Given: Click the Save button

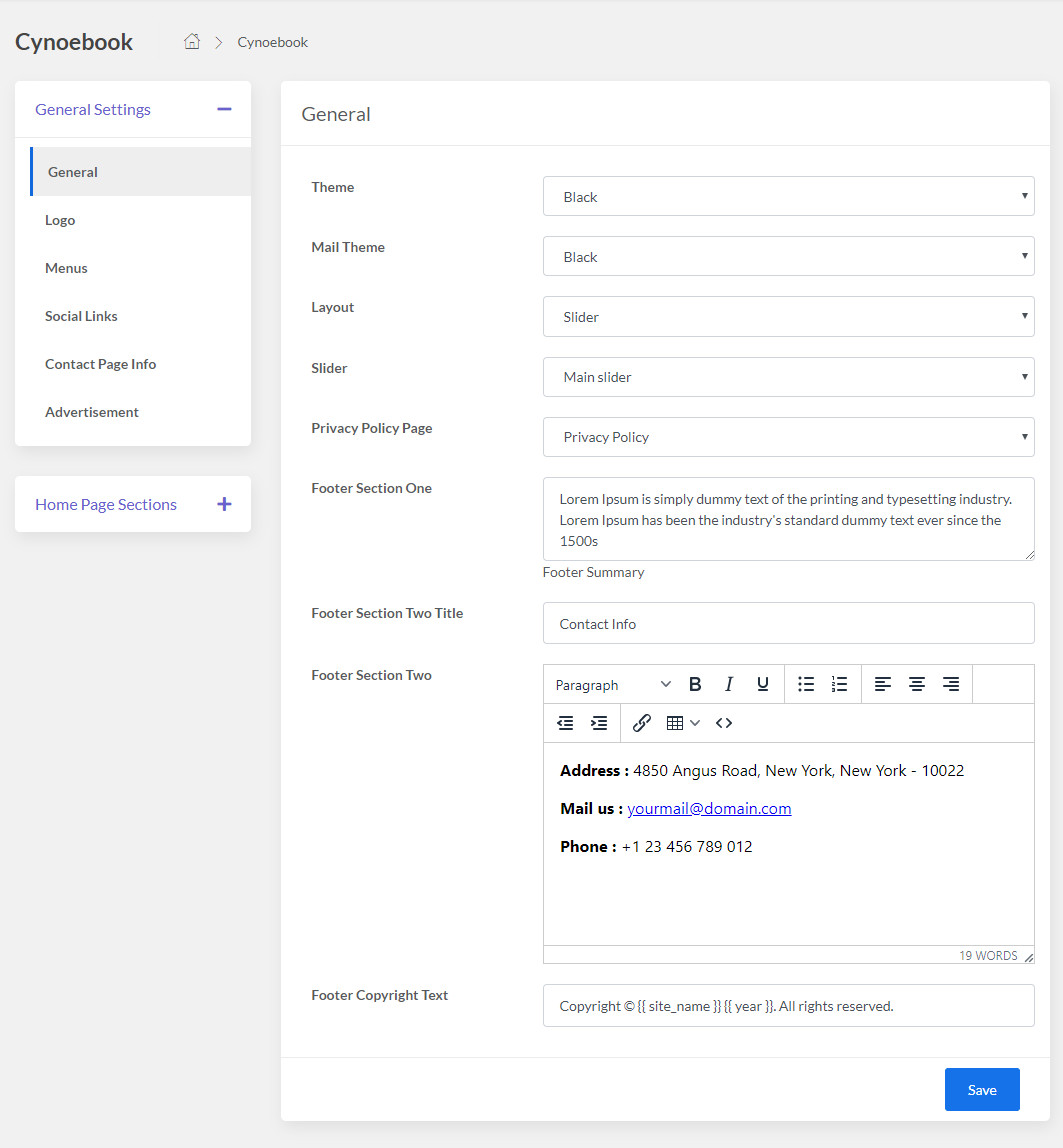Looking at the screenshot, I should 981,1089.
